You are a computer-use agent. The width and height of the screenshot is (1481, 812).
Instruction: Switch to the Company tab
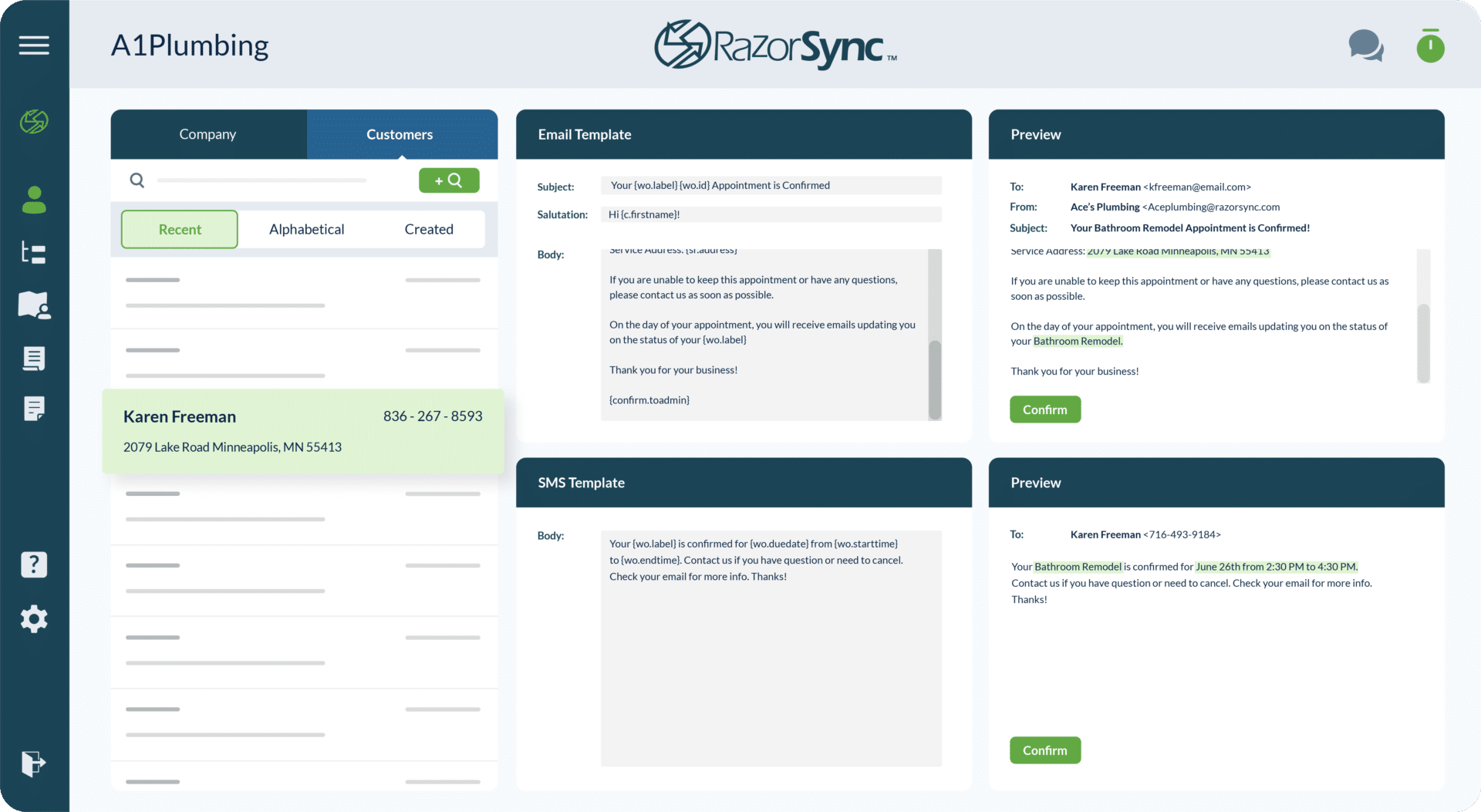pyautogui.click(x=208, y=134)
